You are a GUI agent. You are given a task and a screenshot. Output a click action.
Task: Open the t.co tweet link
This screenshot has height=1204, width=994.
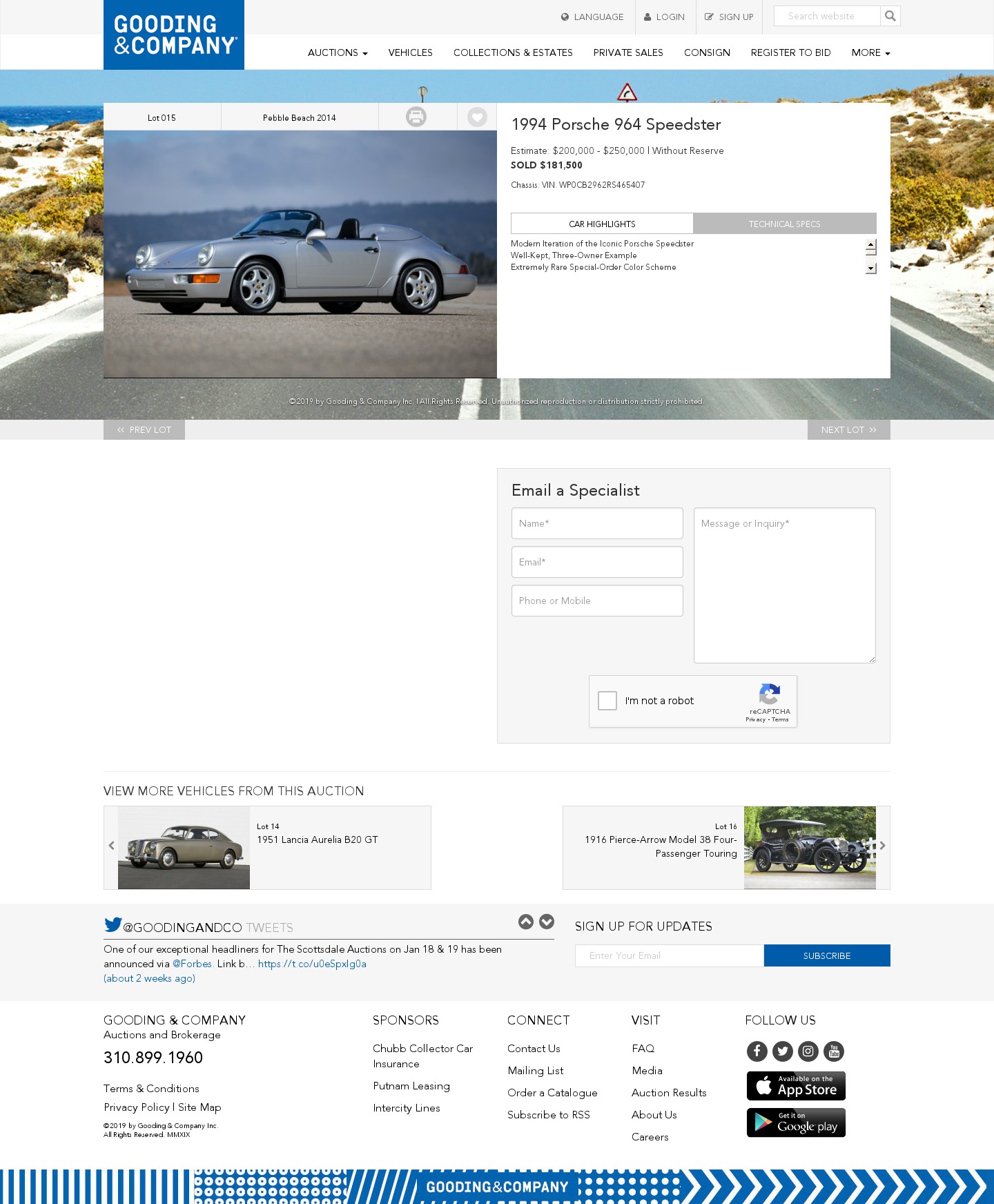(x=312, y=964)
